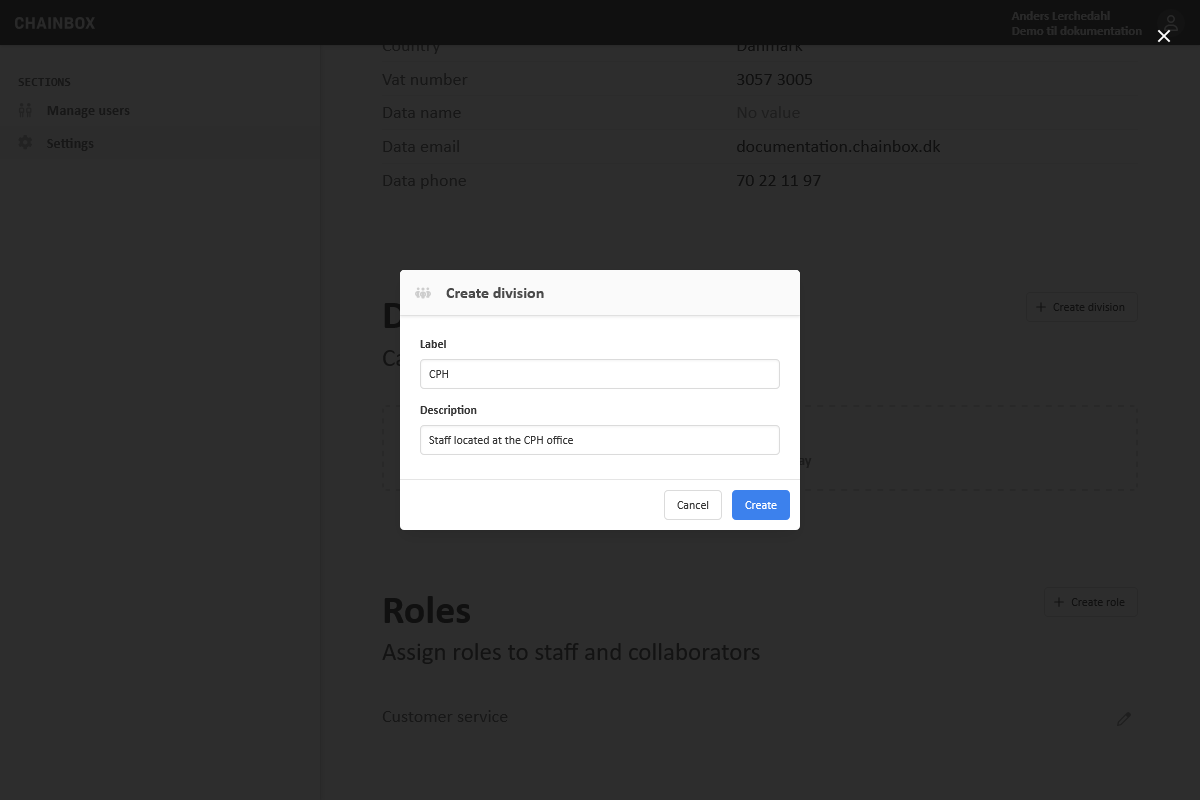Viewport: 1200px width, 800px height.
Task: Click the Anders Lerchedahl user name
Action: [x=1060, y=16]
